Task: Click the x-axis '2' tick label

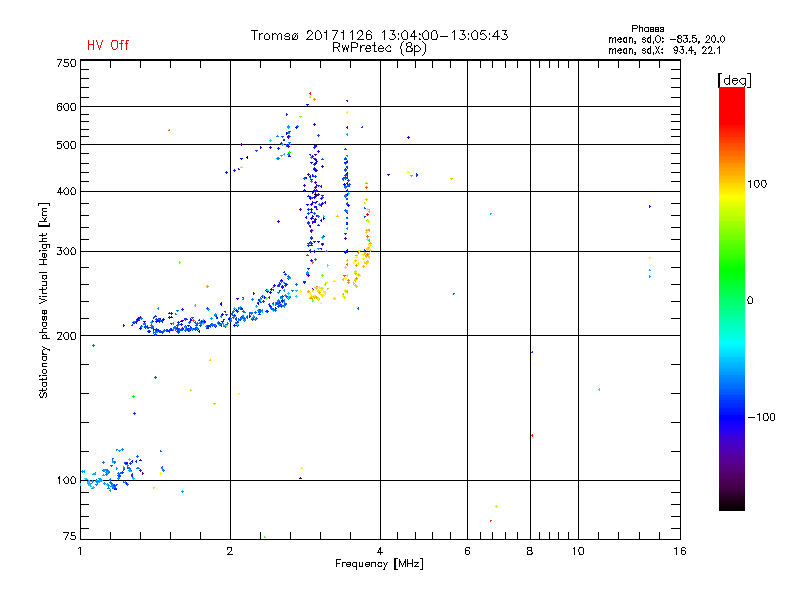Action: pyautogui.click(x=230, y=551)
